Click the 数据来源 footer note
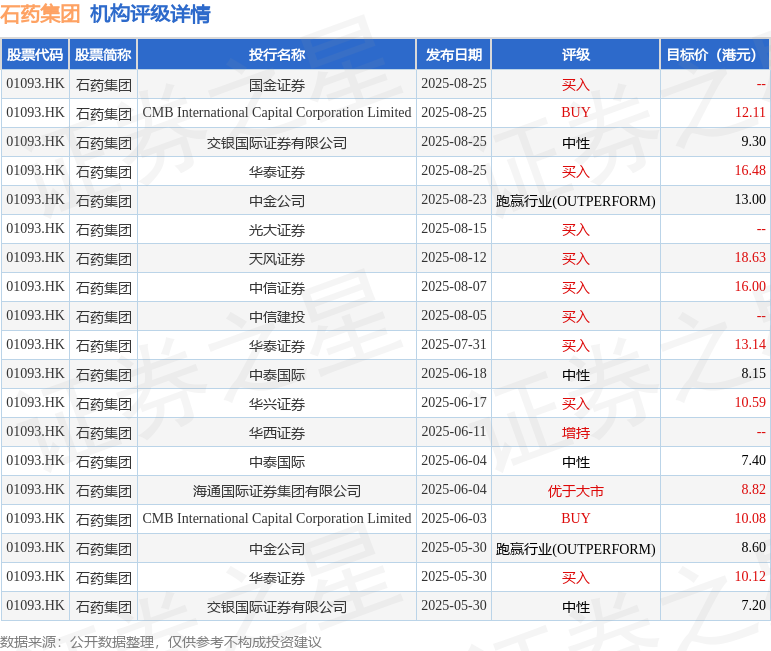The width and height of the screenshot is (771, 651). coord(161,642)
